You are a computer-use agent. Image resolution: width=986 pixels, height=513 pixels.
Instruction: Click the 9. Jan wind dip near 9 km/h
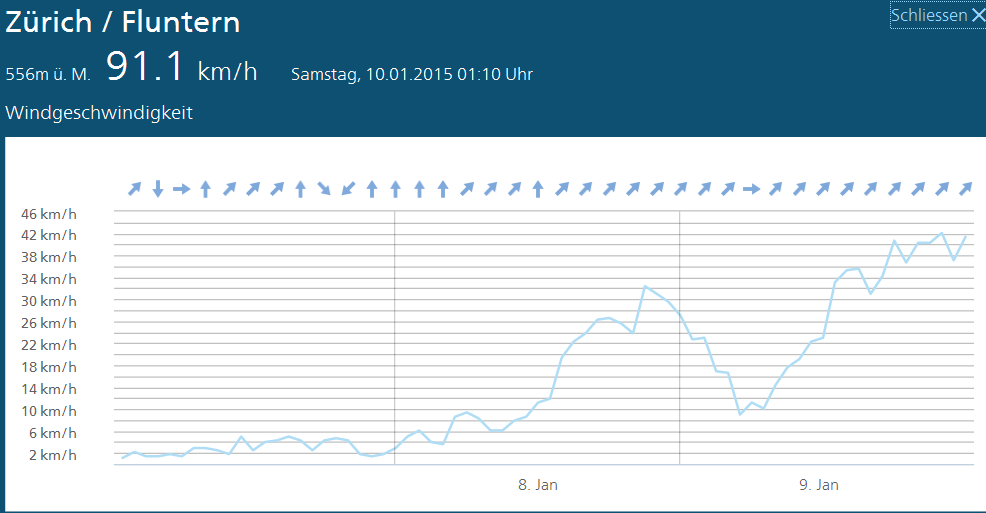click(x=740, y=414)
